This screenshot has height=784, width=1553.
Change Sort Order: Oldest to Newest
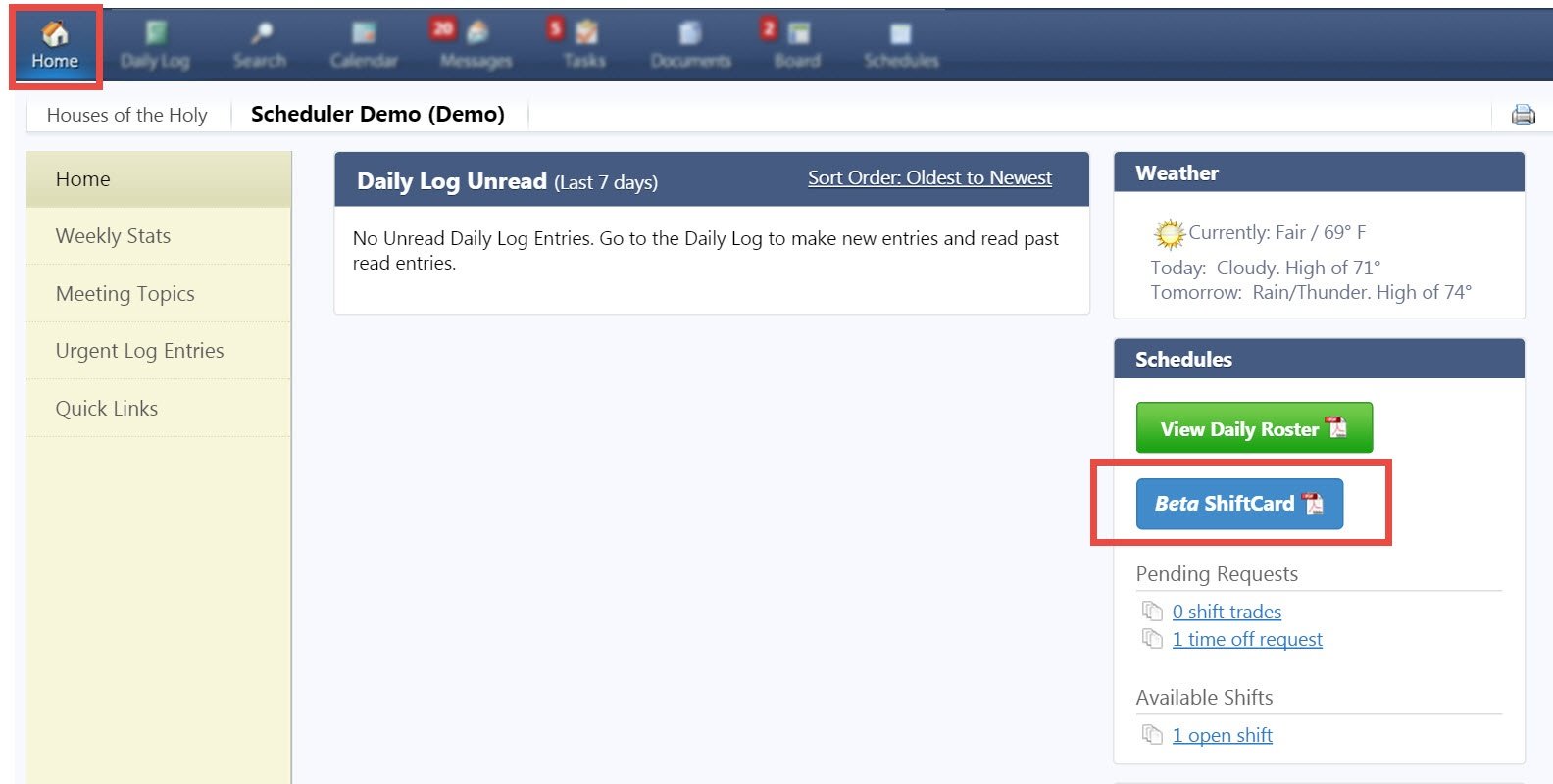tap(929, 177)
